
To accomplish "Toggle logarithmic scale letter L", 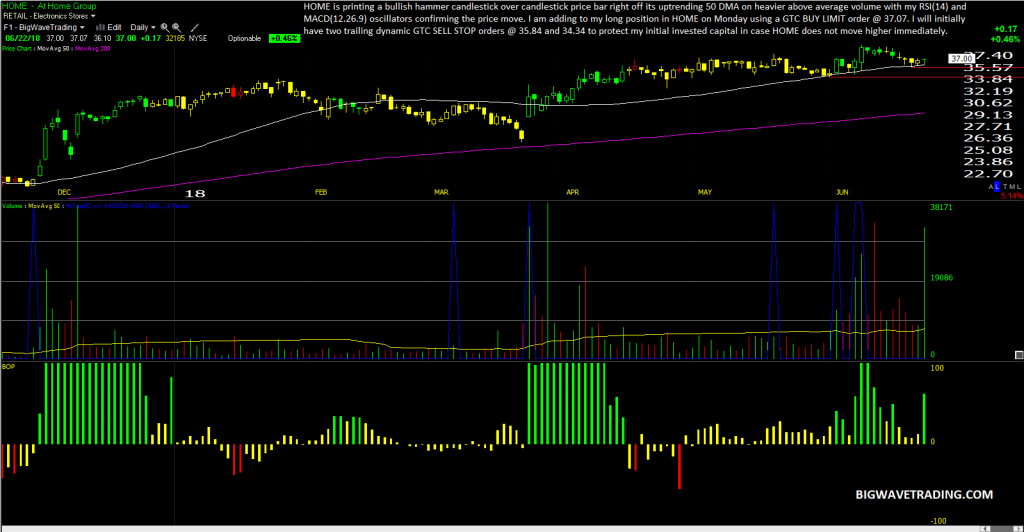I will coord(997,187).
